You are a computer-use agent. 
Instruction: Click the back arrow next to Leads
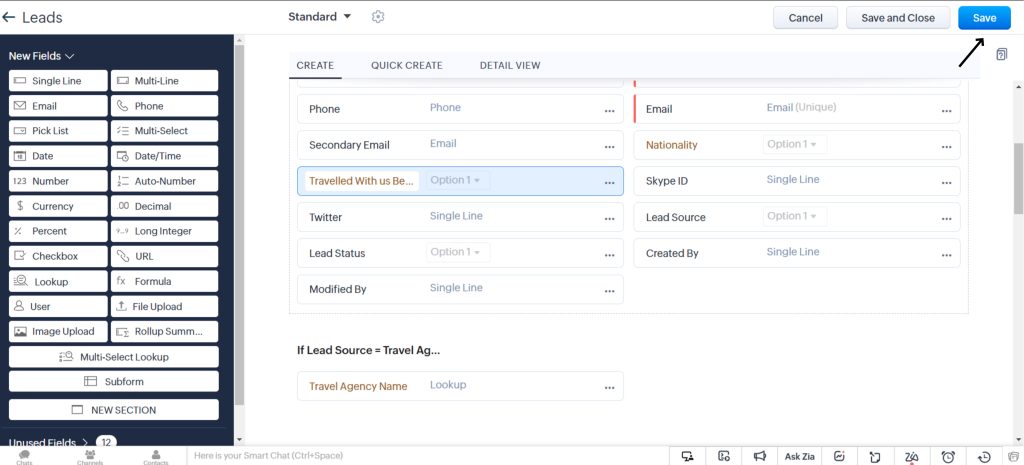9,17
